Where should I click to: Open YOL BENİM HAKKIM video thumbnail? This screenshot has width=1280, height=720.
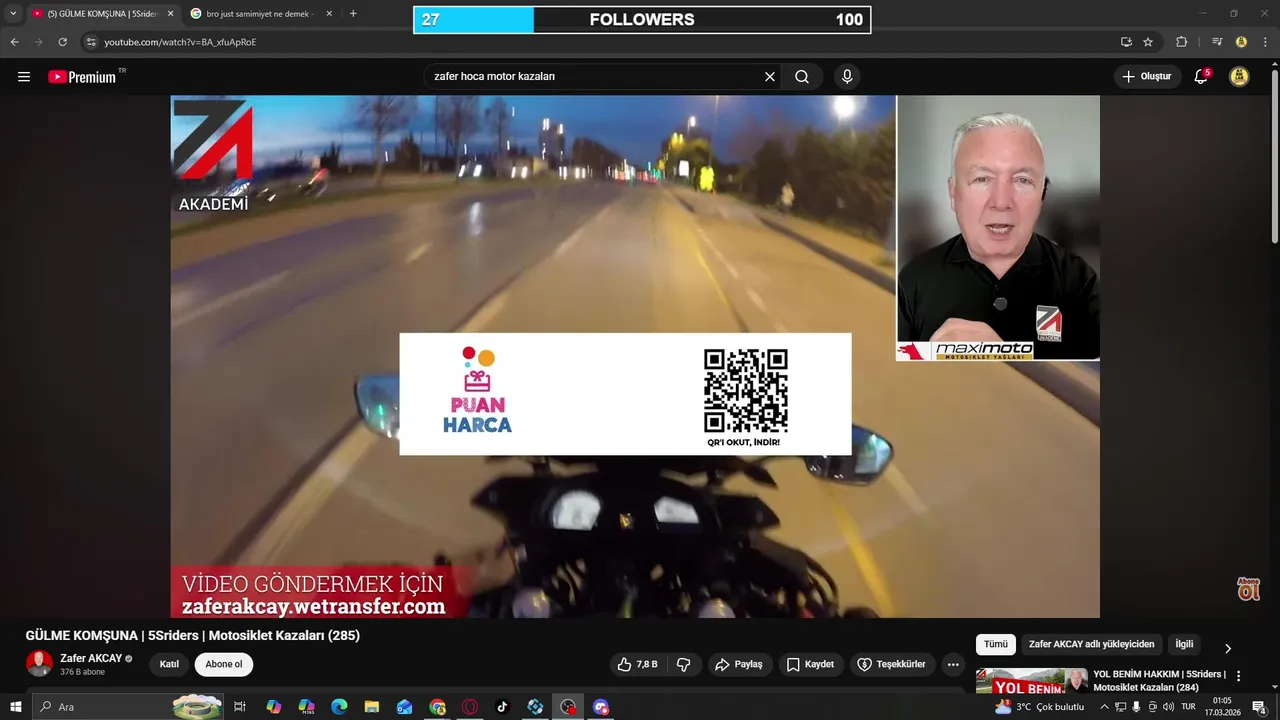point(1031,680)
